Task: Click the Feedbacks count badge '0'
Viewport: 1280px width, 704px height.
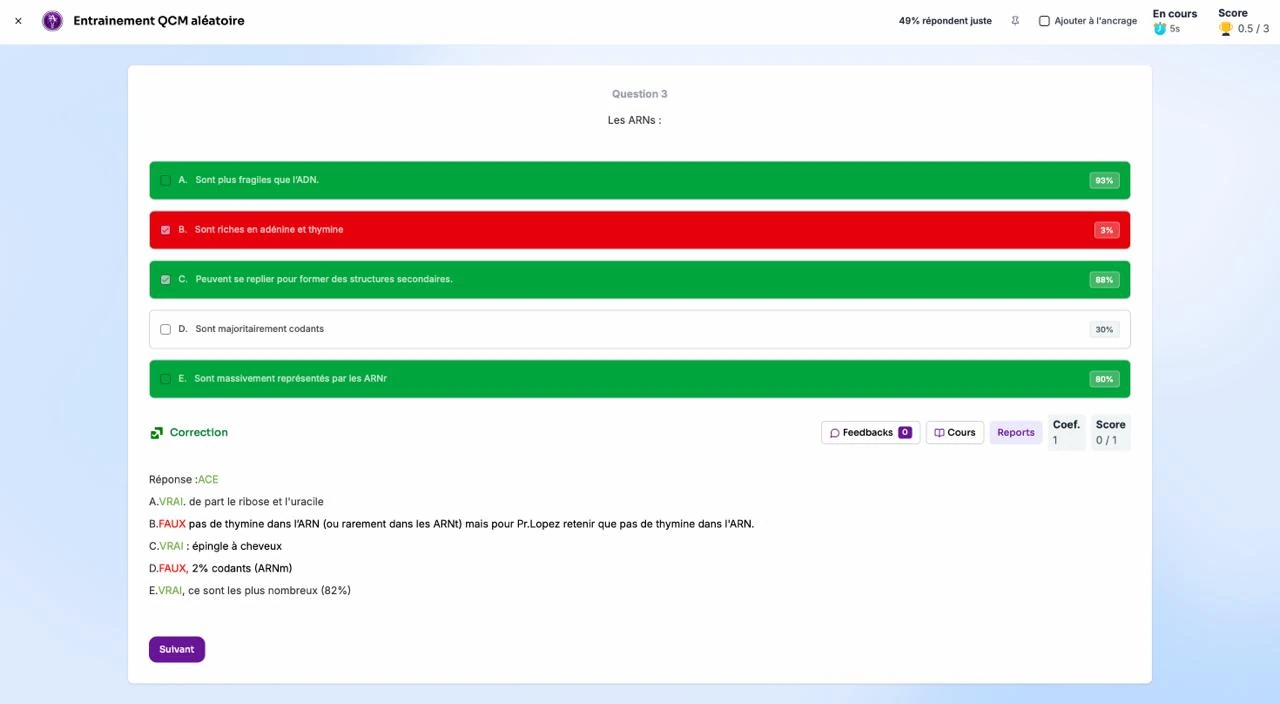Action: (x=905, y=433)
